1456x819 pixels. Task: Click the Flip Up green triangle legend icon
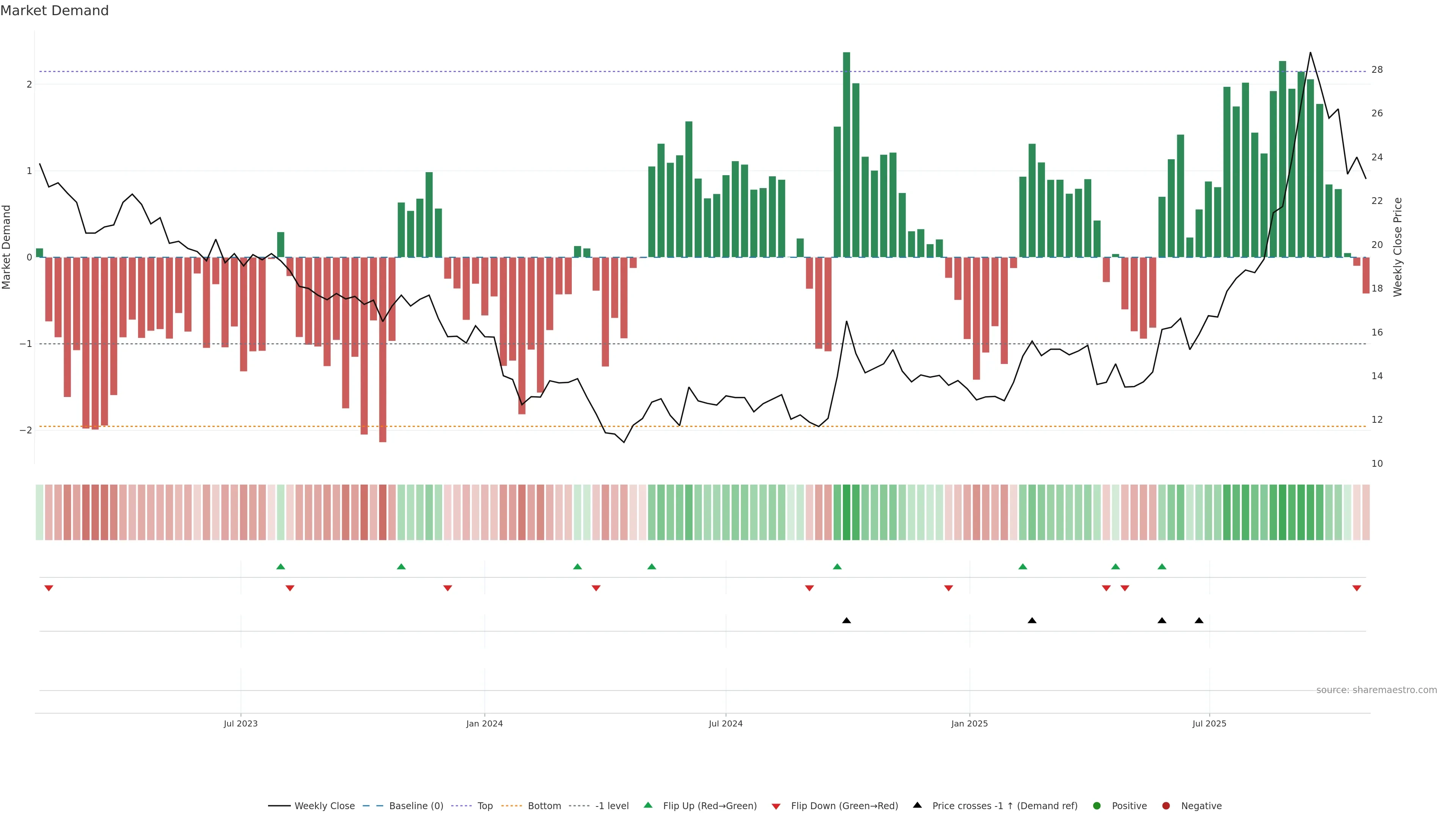648,805
